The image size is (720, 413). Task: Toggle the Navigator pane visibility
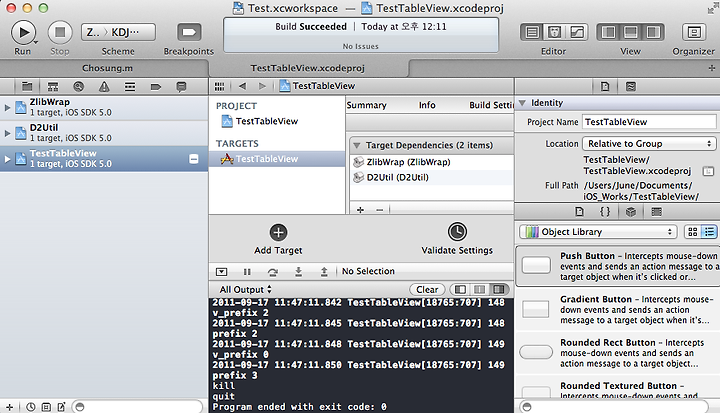click(x=608, y=32)
